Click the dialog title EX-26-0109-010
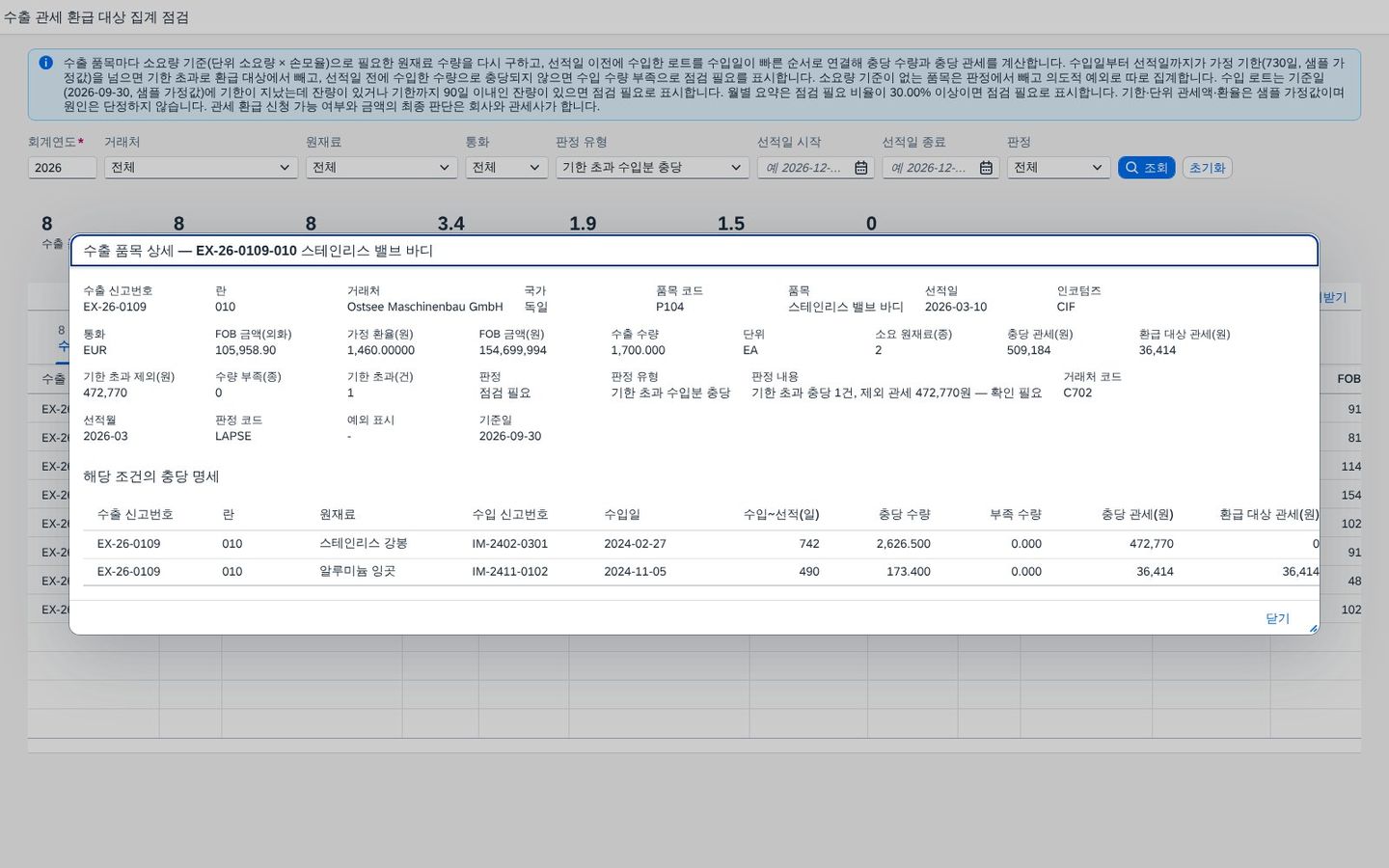The image size is (1389, 868). [246, 251]
